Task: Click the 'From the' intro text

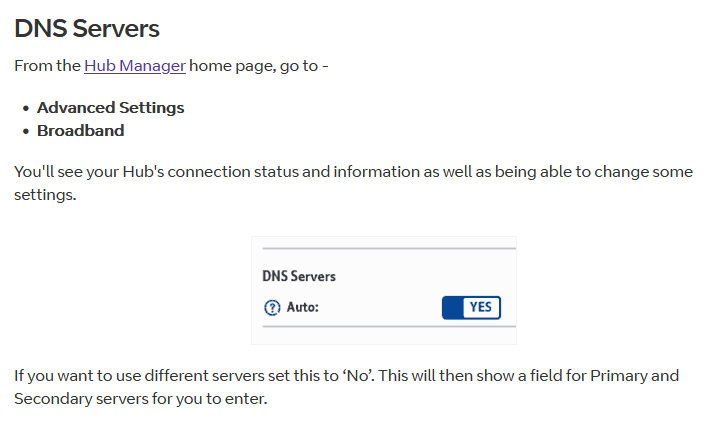Action: coord(47,66)
